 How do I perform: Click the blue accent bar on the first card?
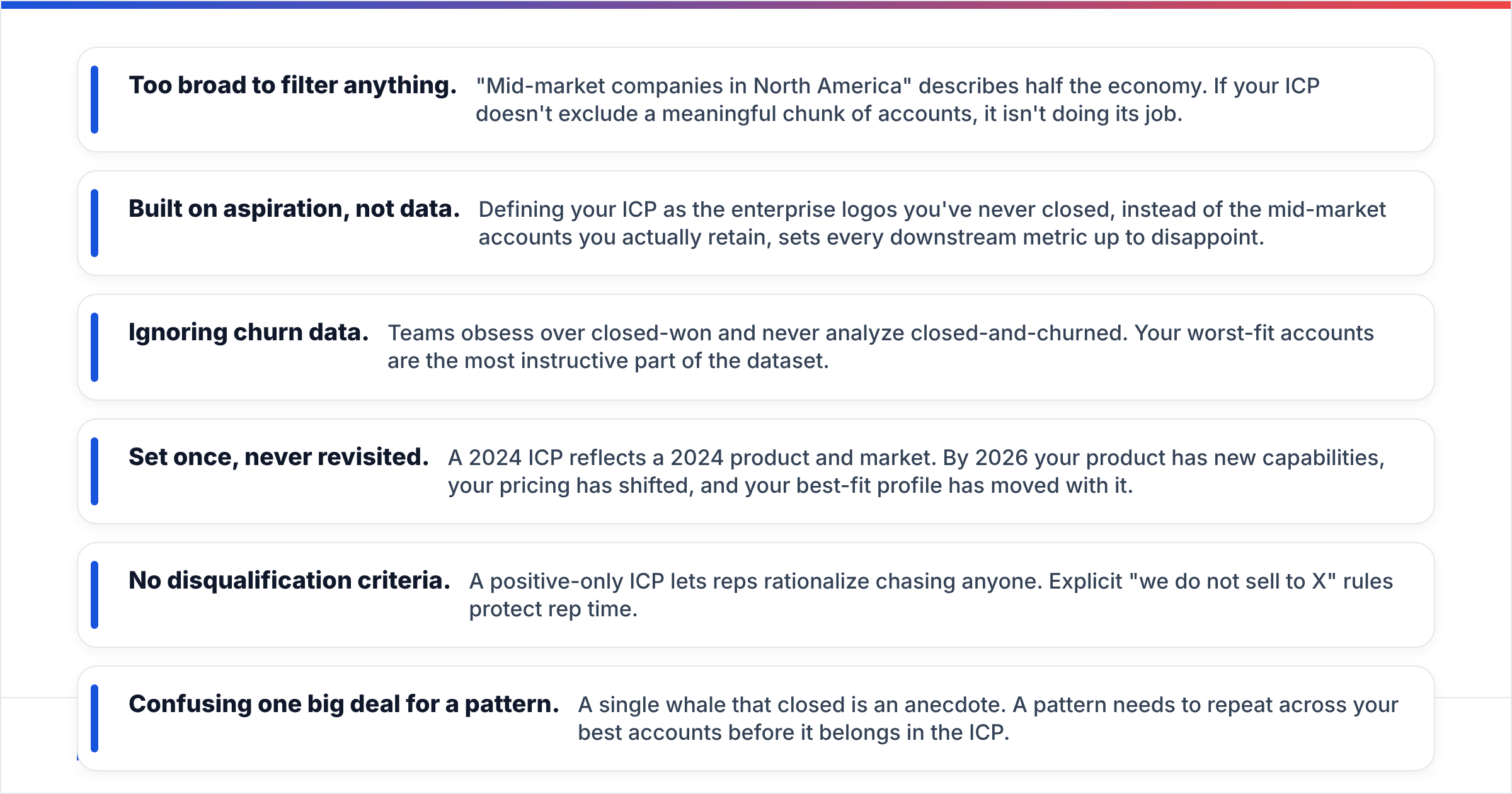[94, 100]
